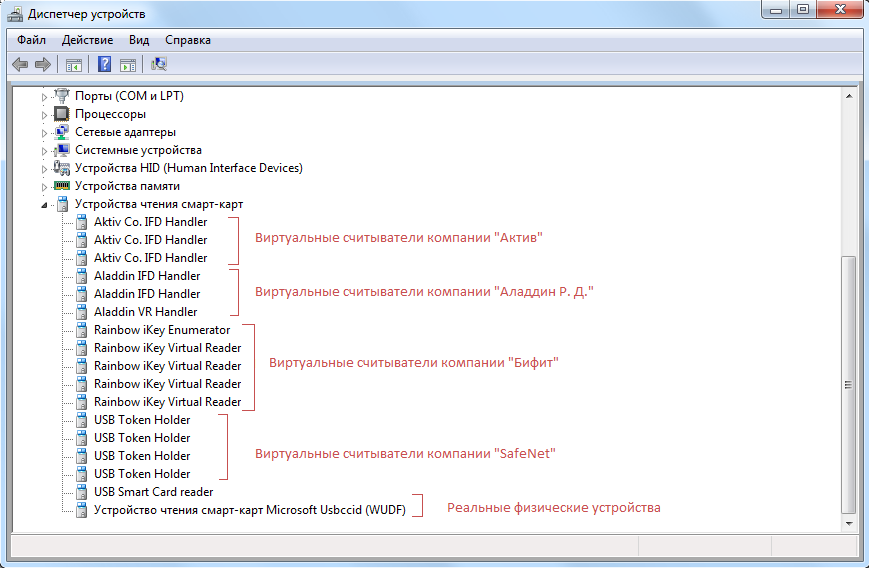Expand the Порты (COM и LPT) node

(x=44, y=97)
